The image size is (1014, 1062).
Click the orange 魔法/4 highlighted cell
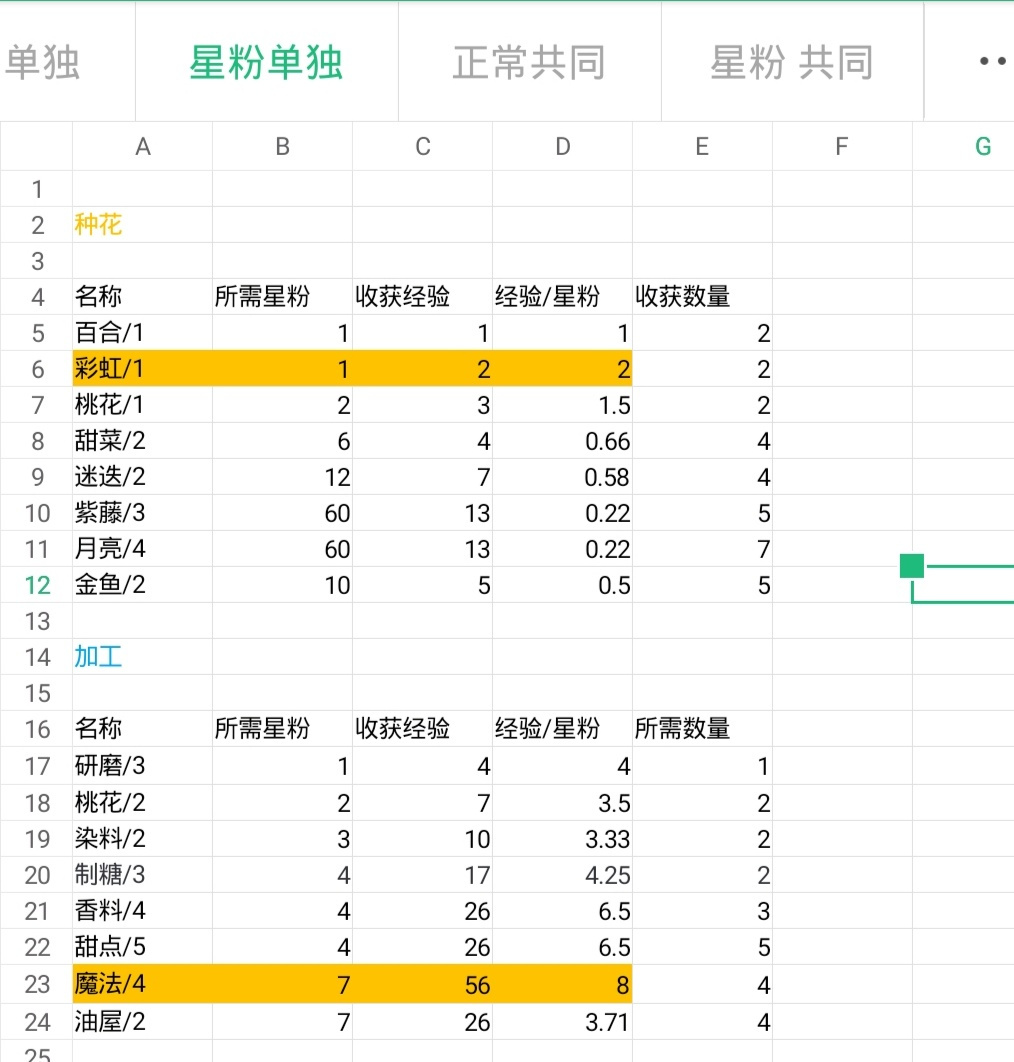click(142, 983)
